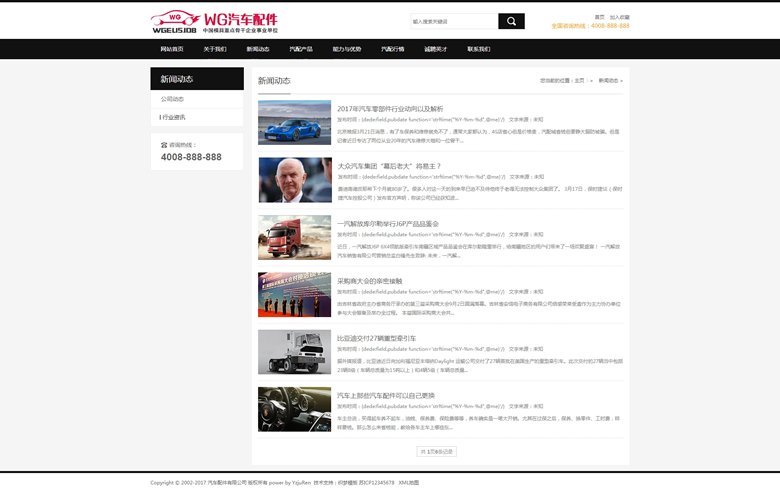780x490 pixels.
Task: Click the magnifier search icon button
Action: 511,21
